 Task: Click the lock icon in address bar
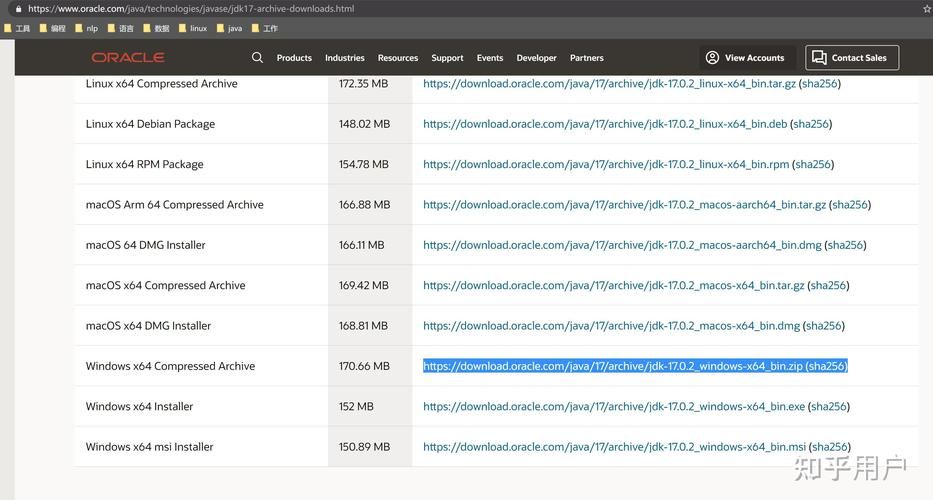coord(18,9)
